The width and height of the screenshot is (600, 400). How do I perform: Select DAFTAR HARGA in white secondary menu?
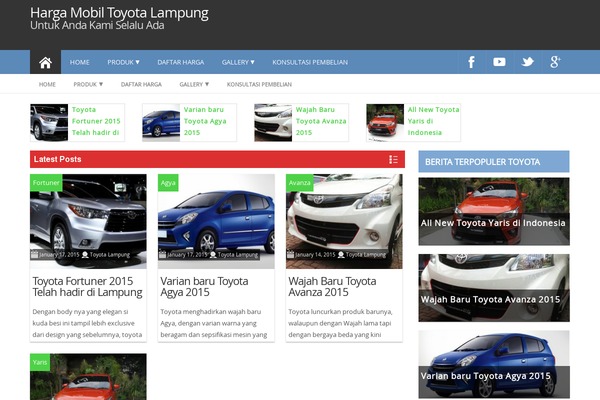tap(141, 84)
